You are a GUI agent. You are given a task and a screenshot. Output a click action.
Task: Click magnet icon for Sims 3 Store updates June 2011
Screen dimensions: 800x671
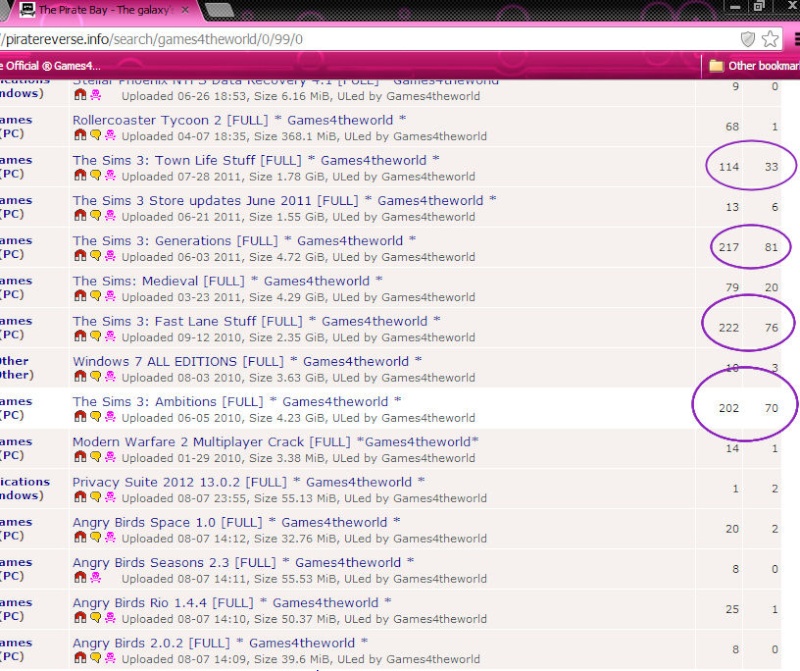[x=80, y=215]
